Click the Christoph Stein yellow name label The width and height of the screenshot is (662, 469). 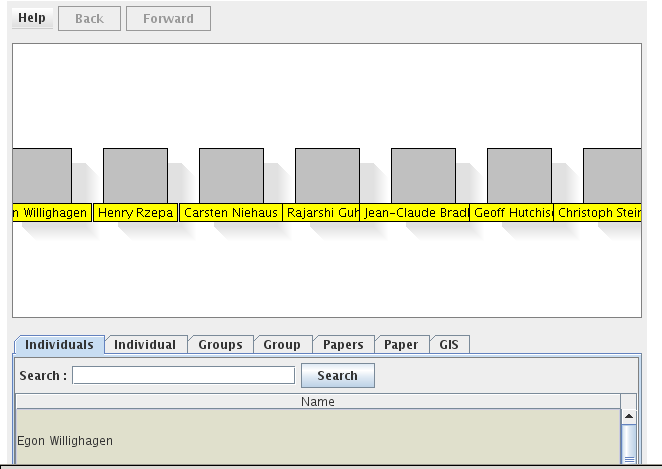point(598,213)
